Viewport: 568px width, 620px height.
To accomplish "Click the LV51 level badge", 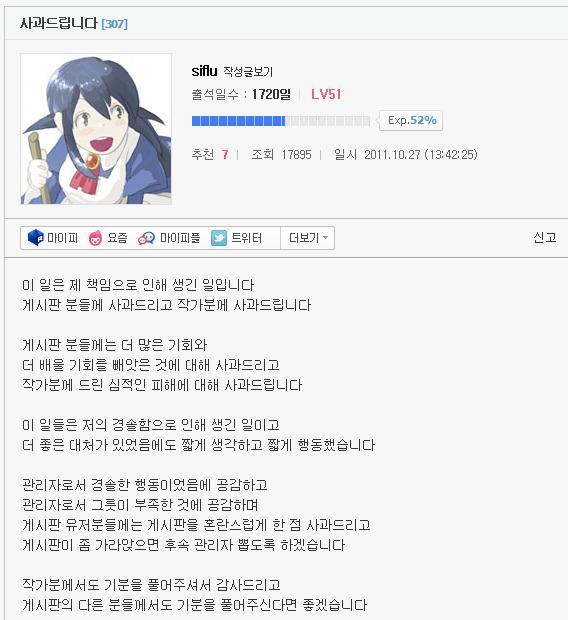I will 326,94.
